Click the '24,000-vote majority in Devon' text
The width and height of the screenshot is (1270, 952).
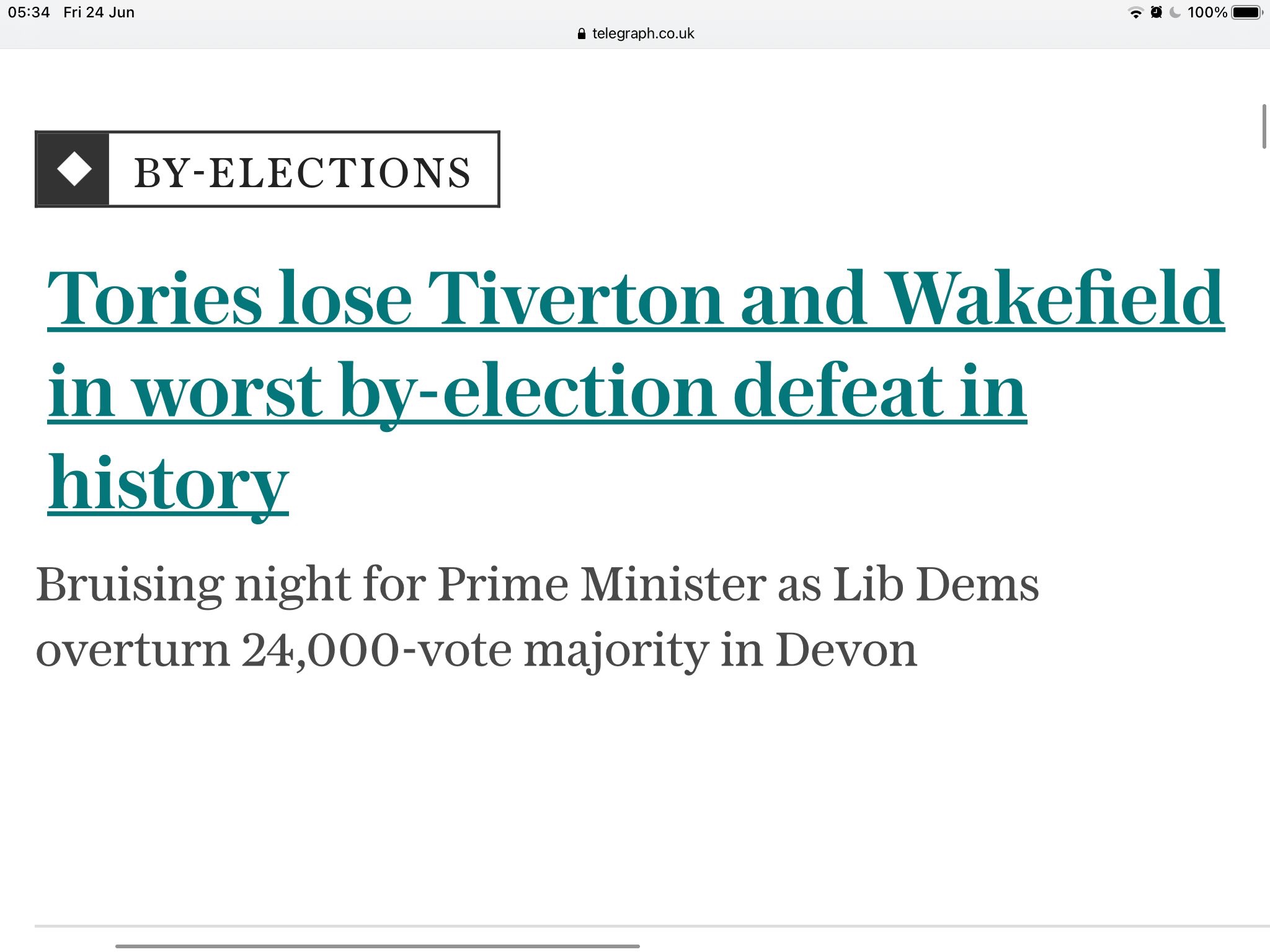(578, 650)
